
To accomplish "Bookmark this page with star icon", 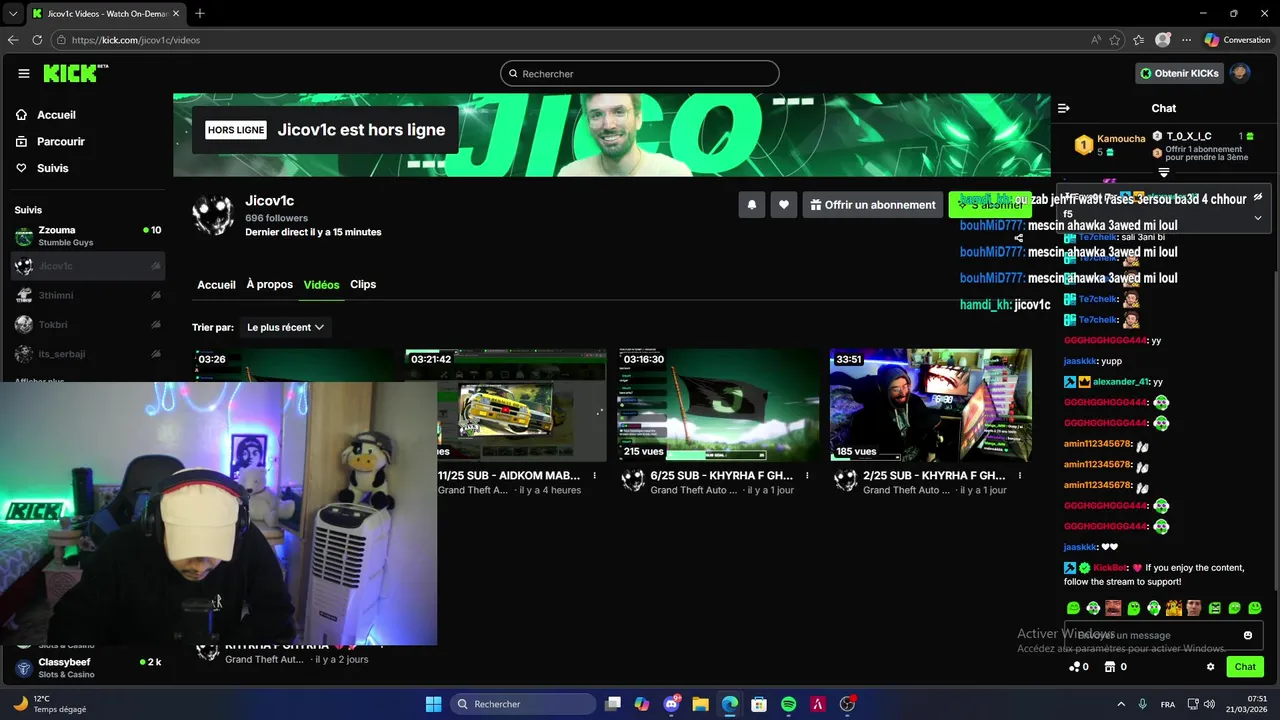I will pos(1116,40).
